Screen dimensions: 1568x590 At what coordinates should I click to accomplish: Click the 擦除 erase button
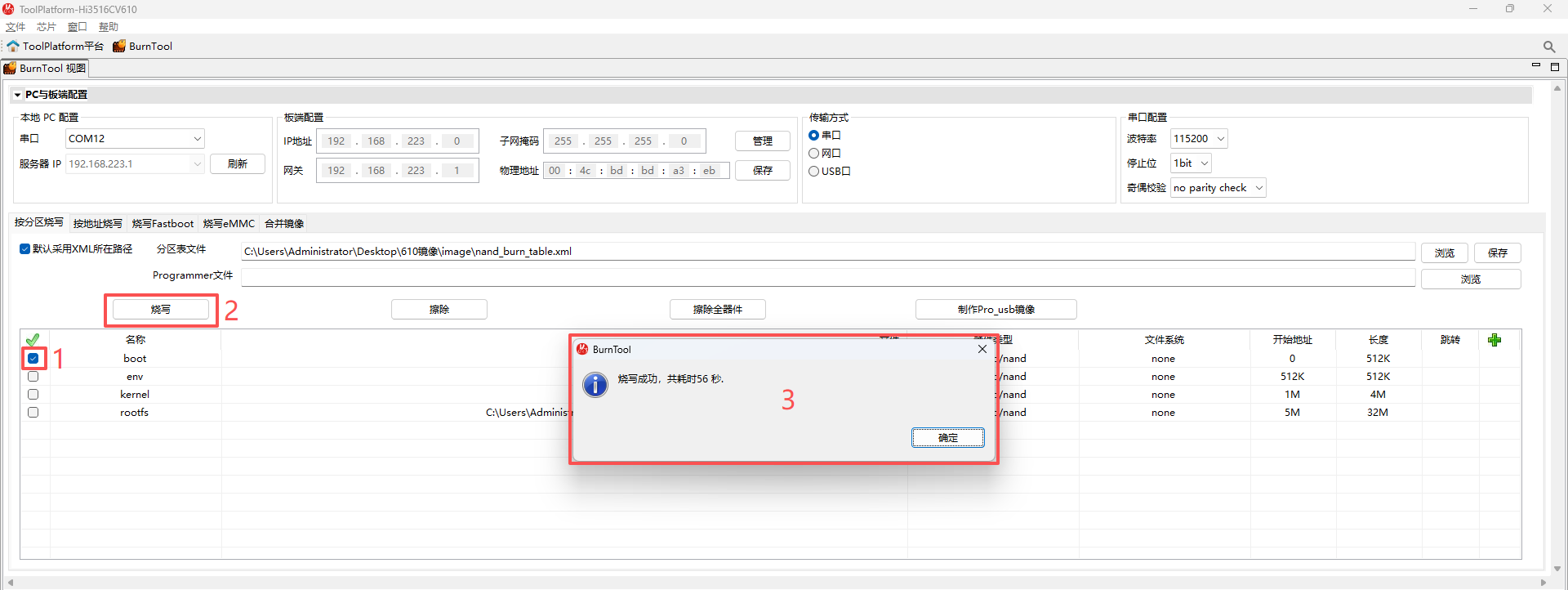(439, 310)
